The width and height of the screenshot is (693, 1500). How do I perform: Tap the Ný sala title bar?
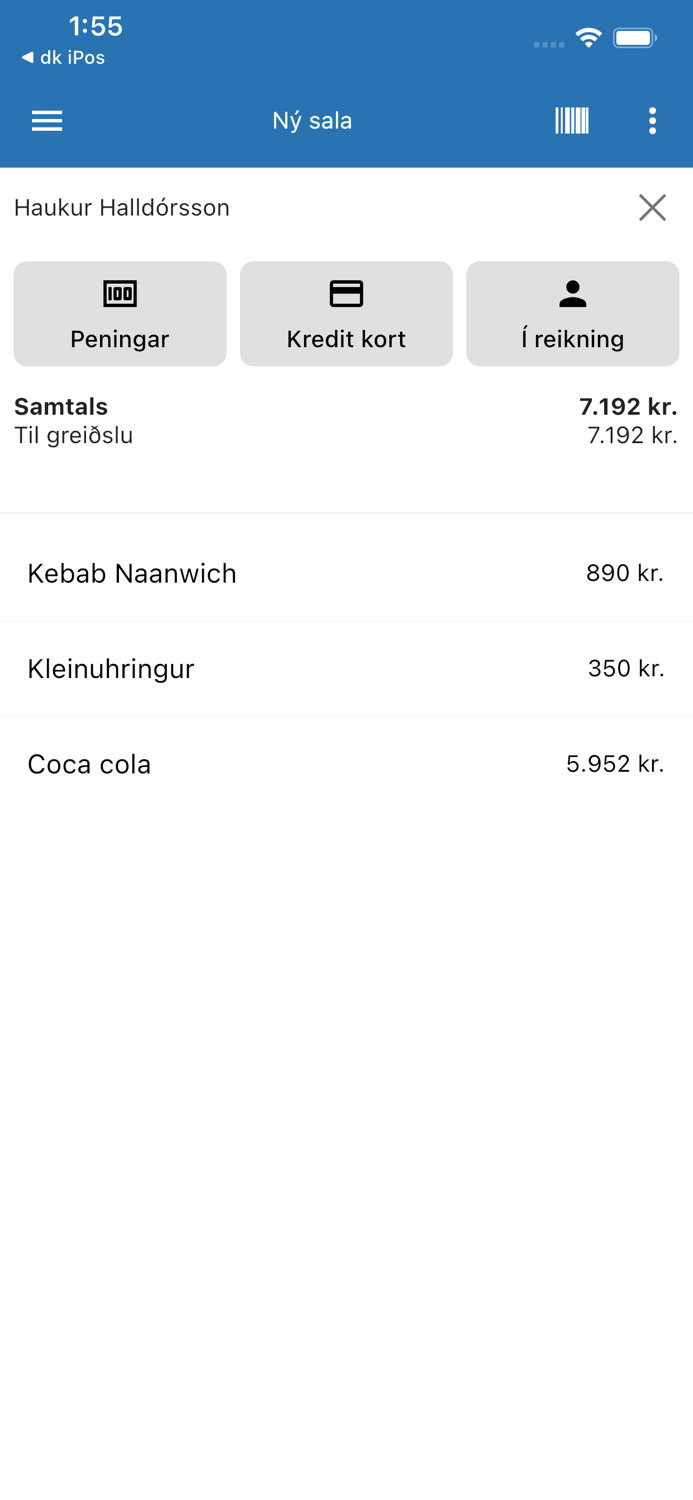coord(311,120)
